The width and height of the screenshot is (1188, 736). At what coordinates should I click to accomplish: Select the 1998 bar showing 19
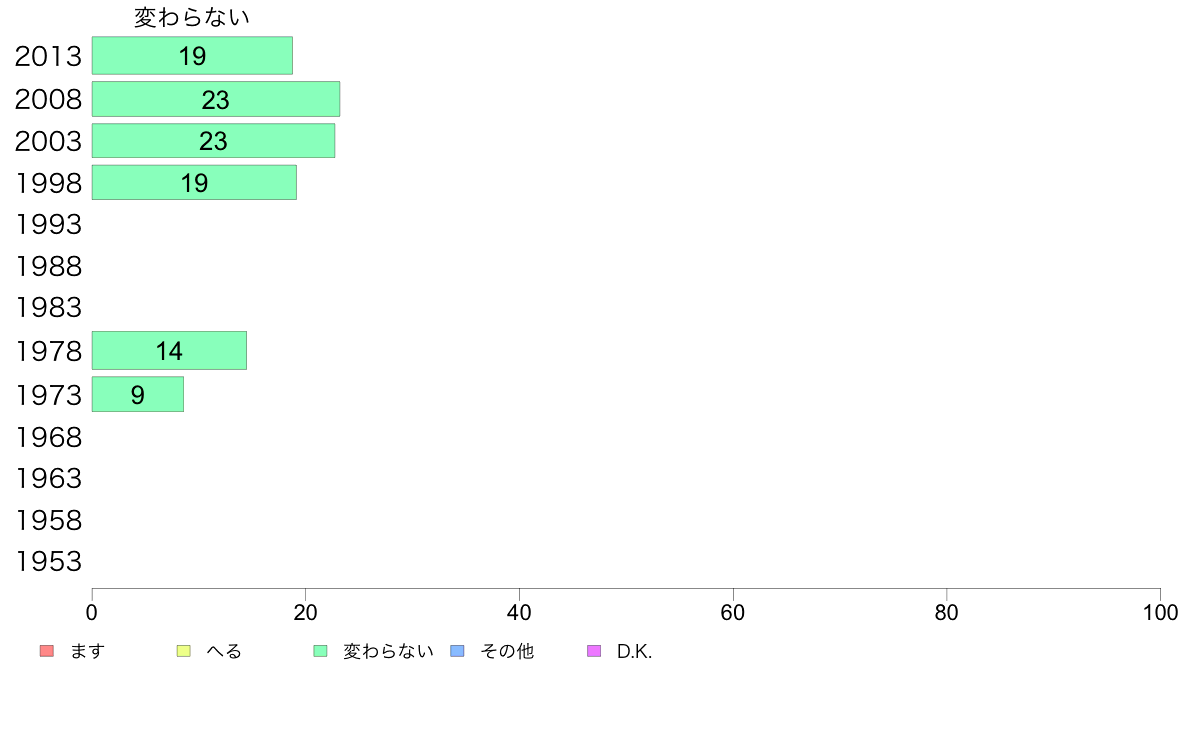pos(194,183)
